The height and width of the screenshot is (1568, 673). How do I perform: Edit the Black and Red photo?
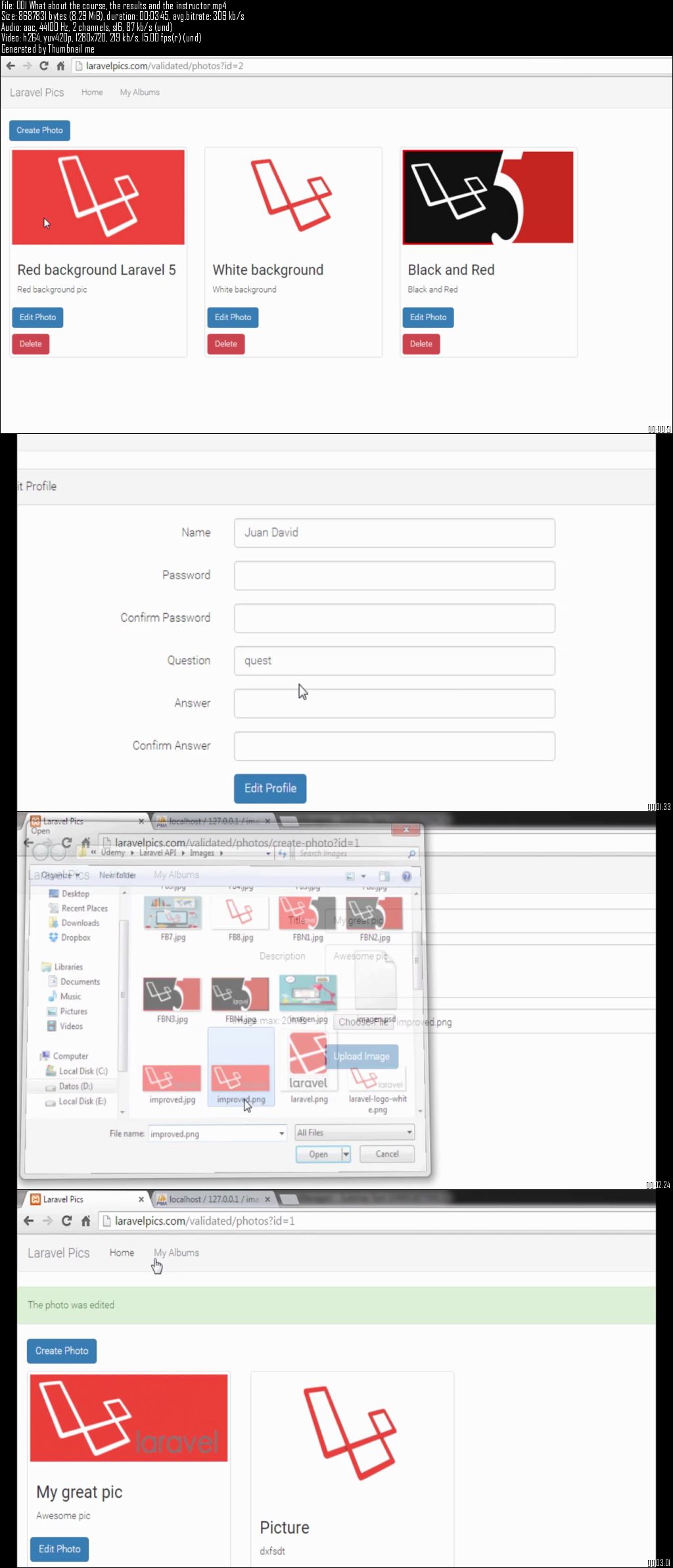(428, 317)
